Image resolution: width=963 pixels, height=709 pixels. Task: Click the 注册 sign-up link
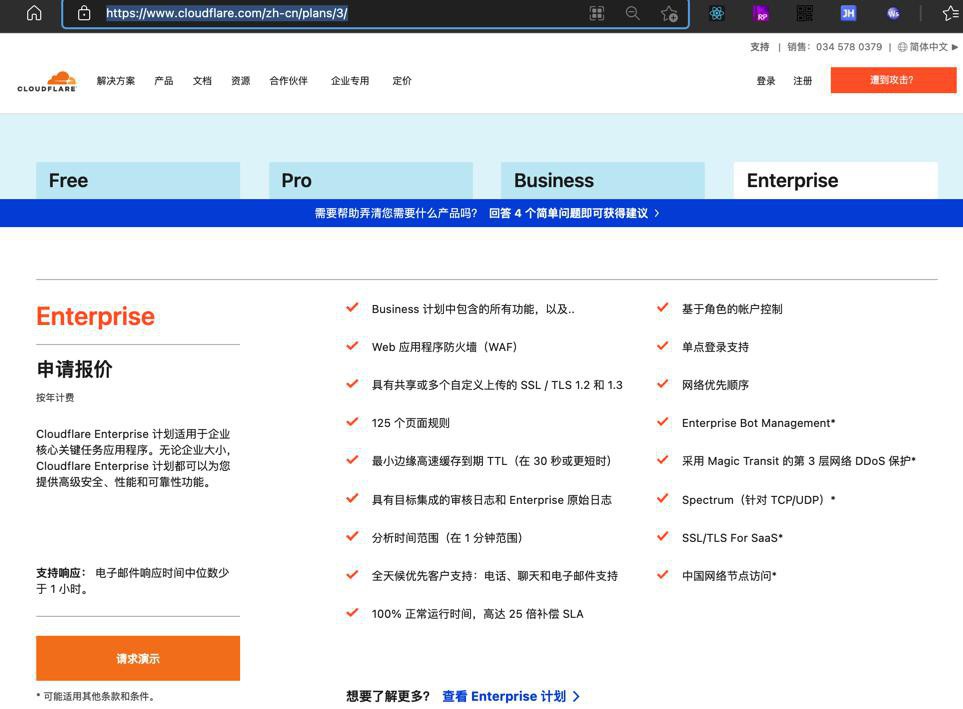click(x=803, y=80)
